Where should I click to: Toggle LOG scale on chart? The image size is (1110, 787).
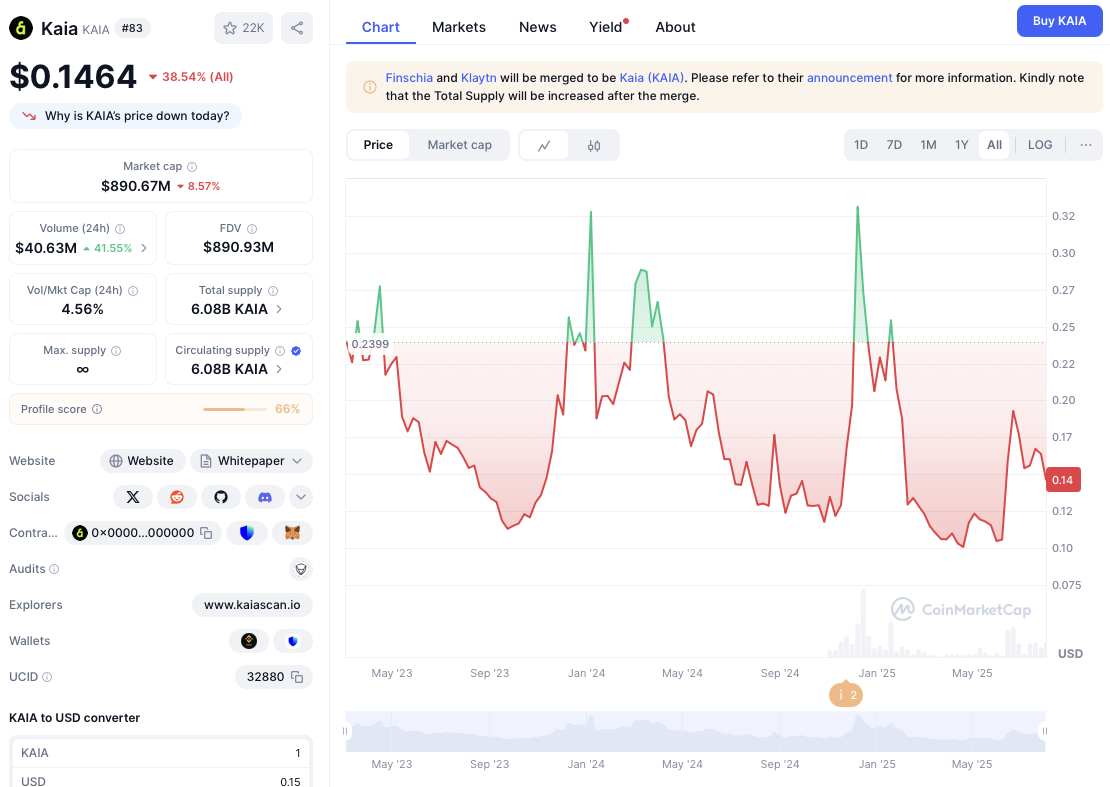pos(1040,145)
